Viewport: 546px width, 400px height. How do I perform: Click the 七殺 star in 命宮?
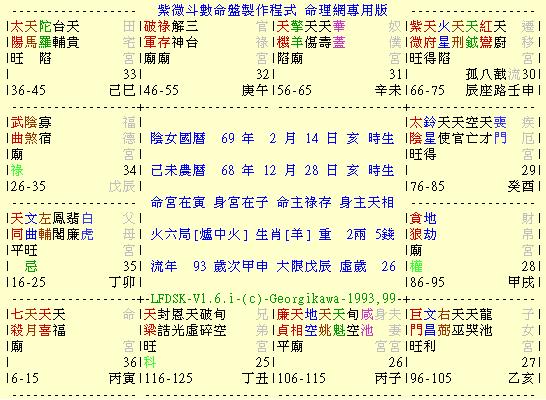pos(17,322)
